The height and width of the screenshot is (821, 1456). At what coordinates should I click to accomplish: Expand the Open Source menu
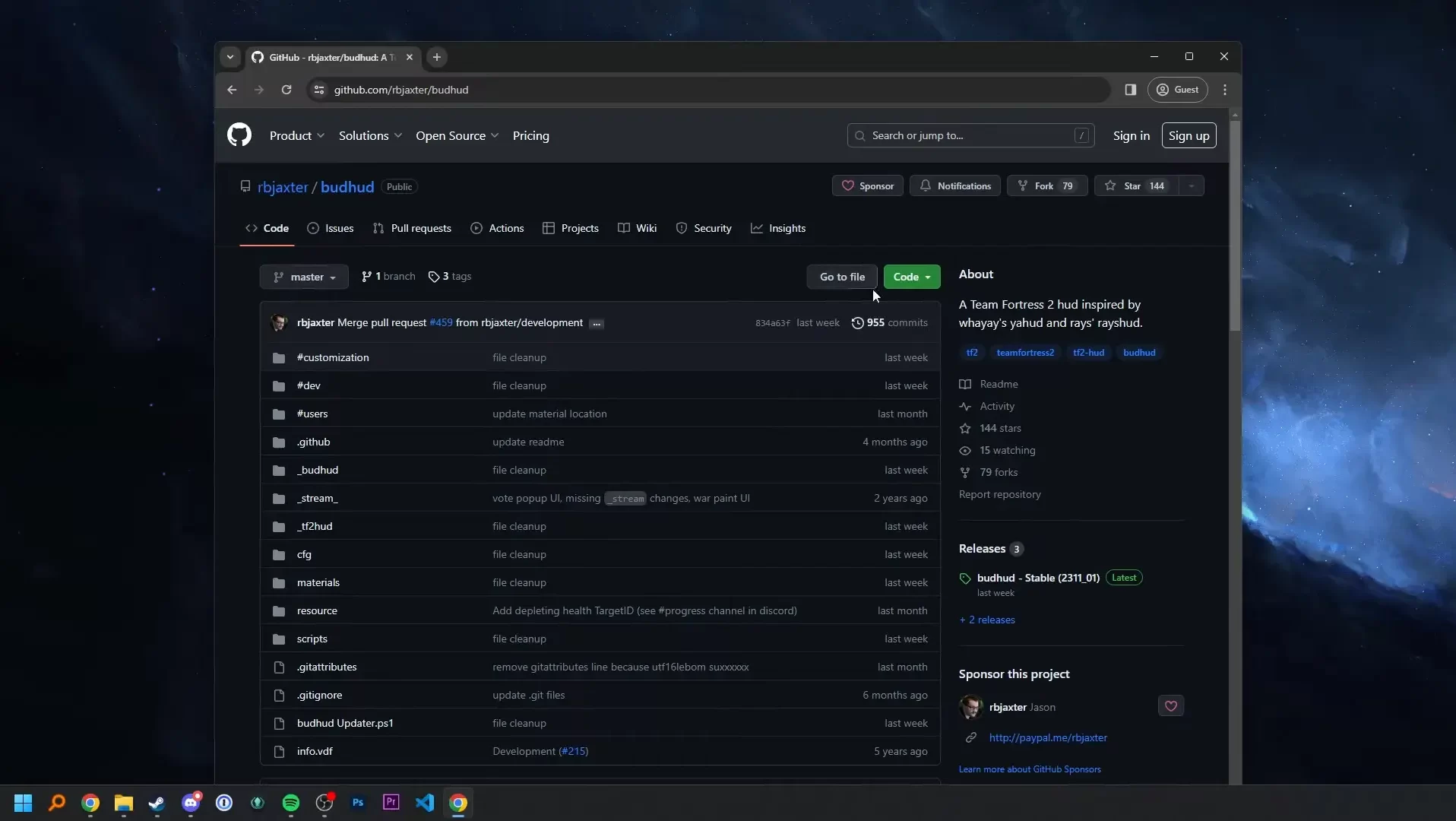(457, 135)
